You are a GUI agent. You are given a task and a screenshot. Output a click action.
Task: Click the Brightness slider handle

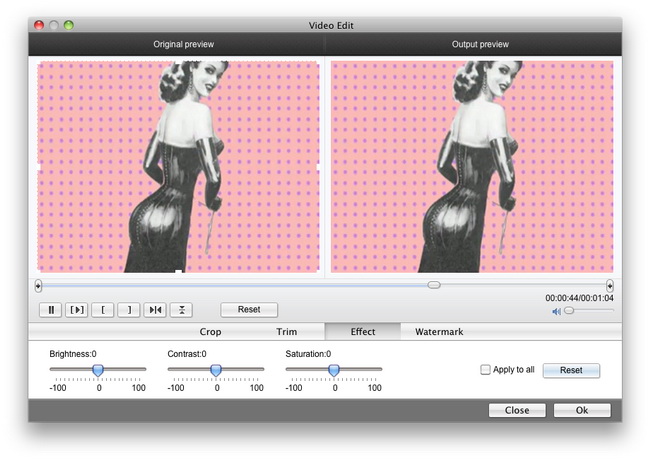(x=98, y=370)
